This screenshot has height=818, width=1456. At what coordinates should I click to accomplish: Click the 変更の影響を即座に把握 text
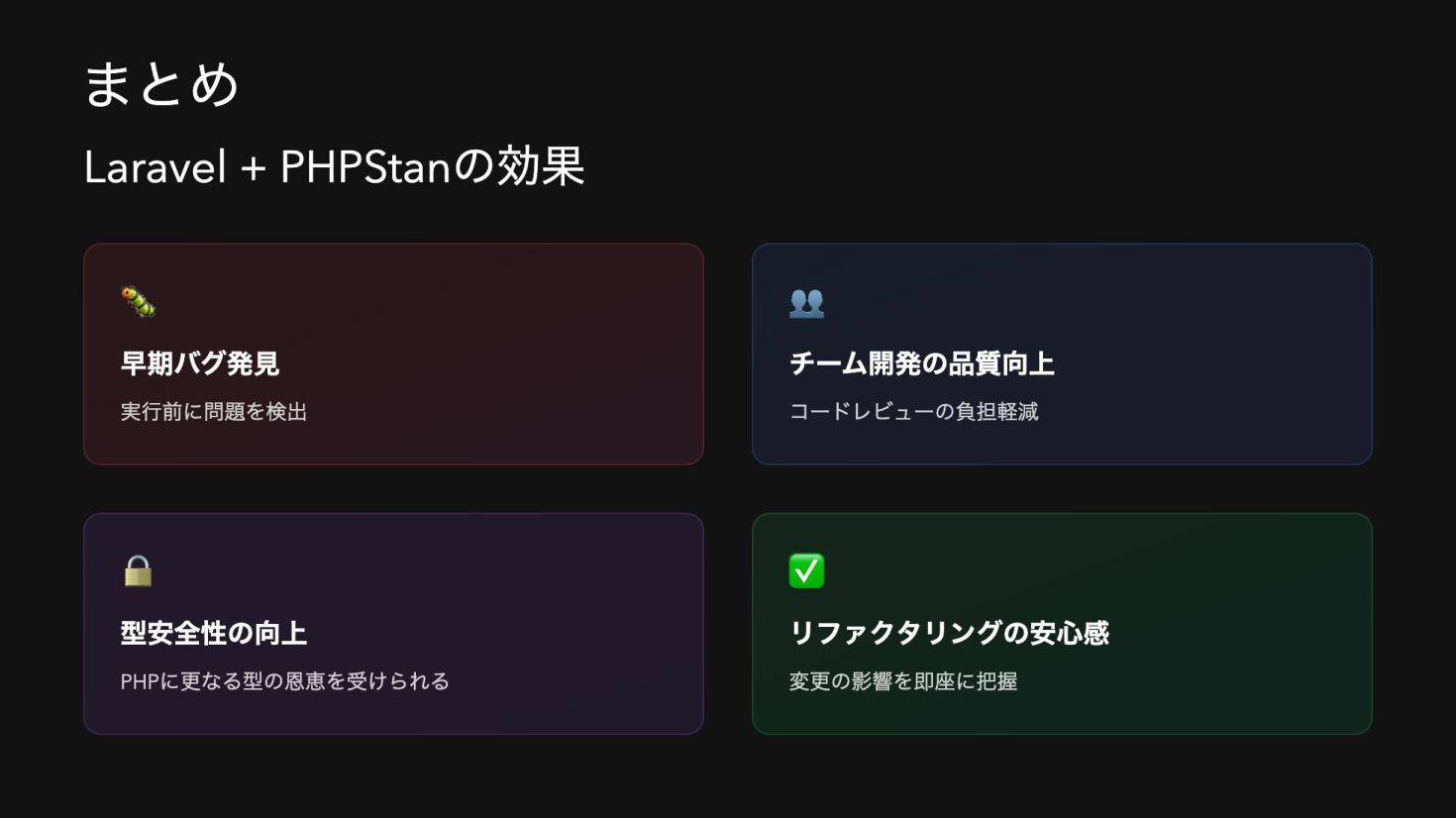(x=903, y=681)
